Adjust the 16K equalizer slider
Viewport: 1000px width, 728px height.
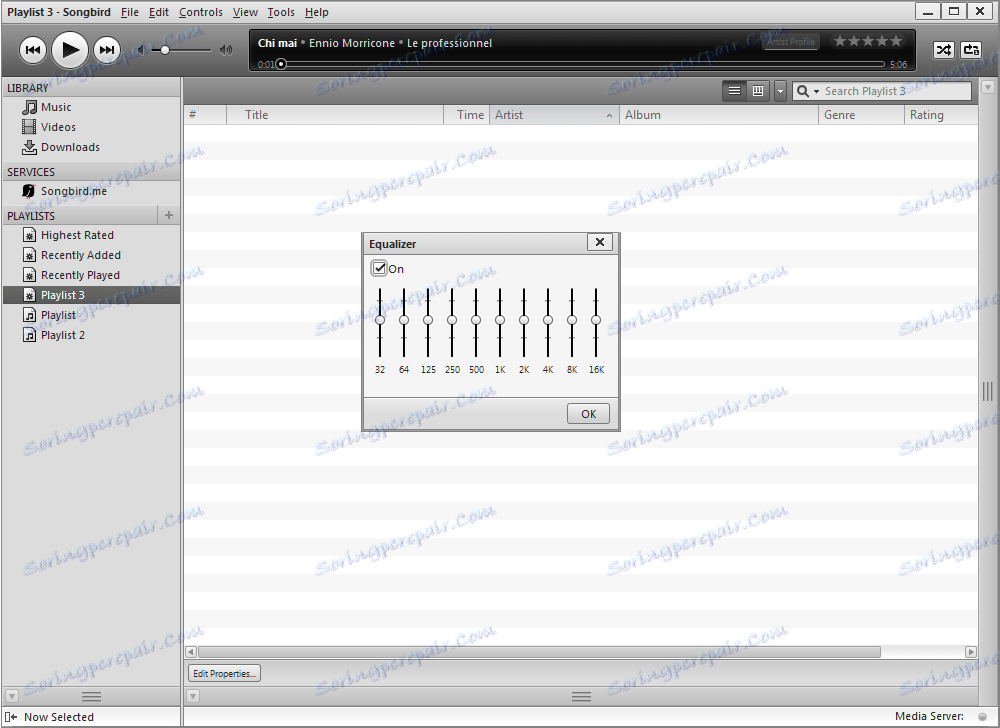596,320
